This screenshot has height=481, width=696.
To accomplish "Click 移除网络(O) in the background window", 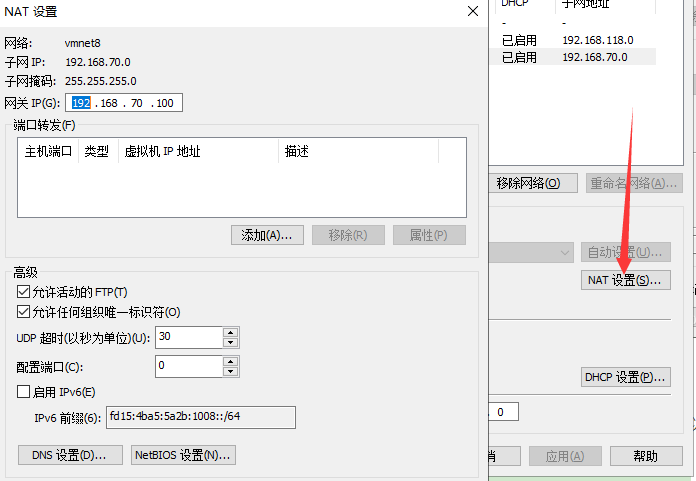I will click(533, 183).
